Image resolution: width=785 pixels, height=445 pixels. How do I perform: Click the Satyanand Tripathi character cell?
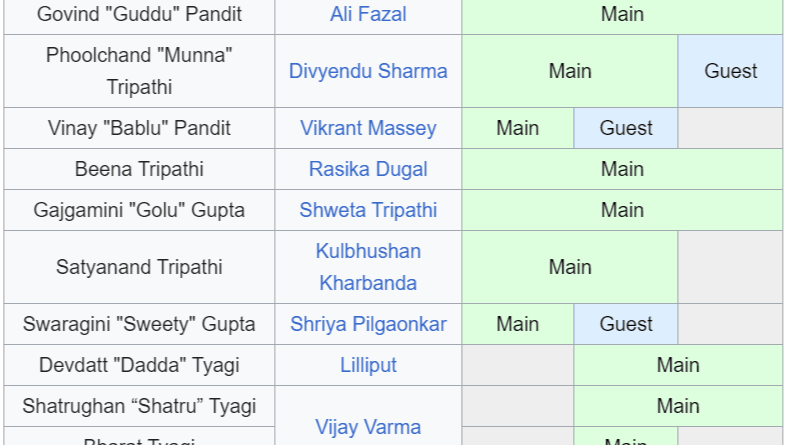coord(139,267)
